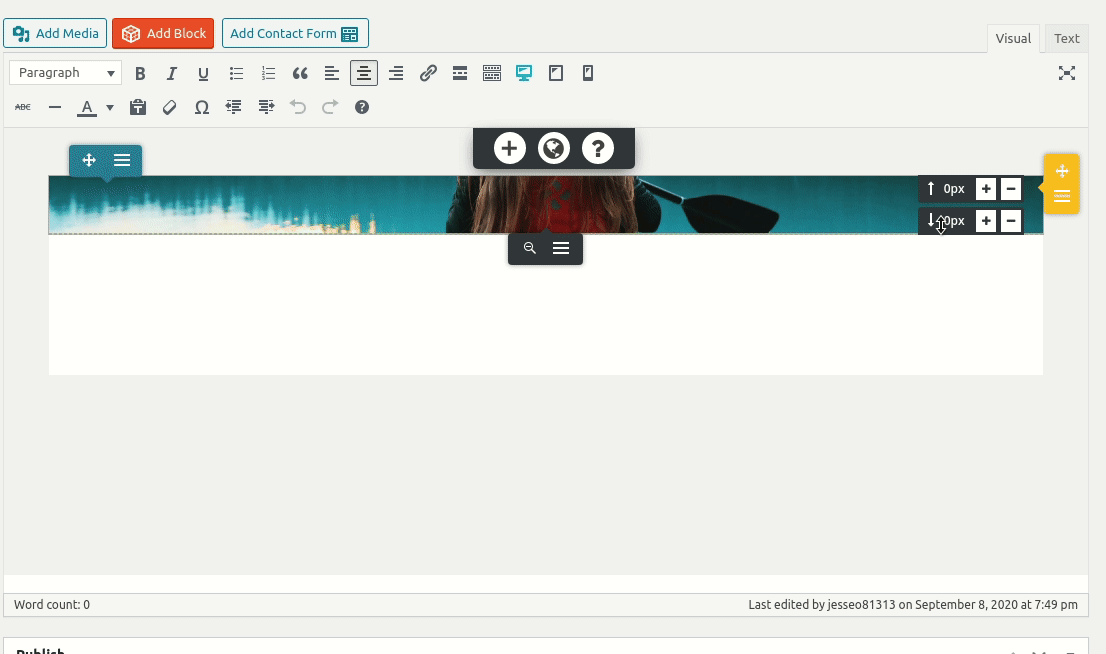
Task: Insert a horizontal line
Action: point(55,107)
